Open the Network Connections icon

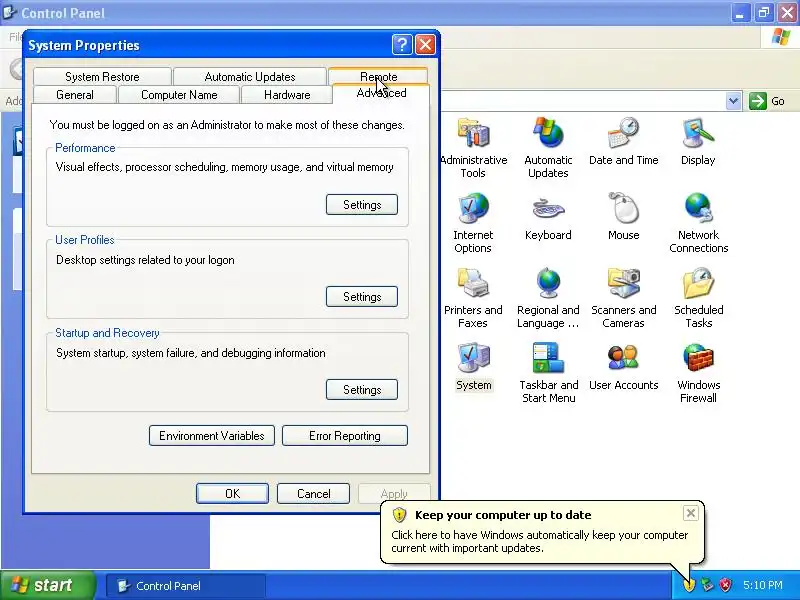pos(698,223)
